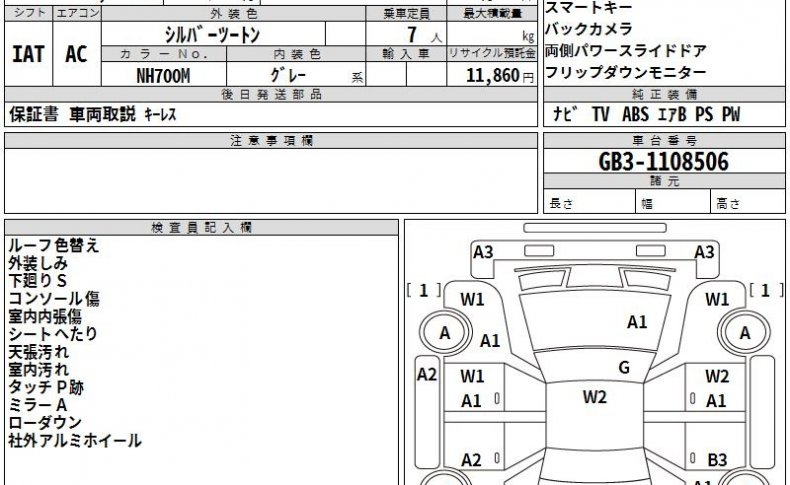Select the 'W2' roof mark on the diagram

point(595,397)
